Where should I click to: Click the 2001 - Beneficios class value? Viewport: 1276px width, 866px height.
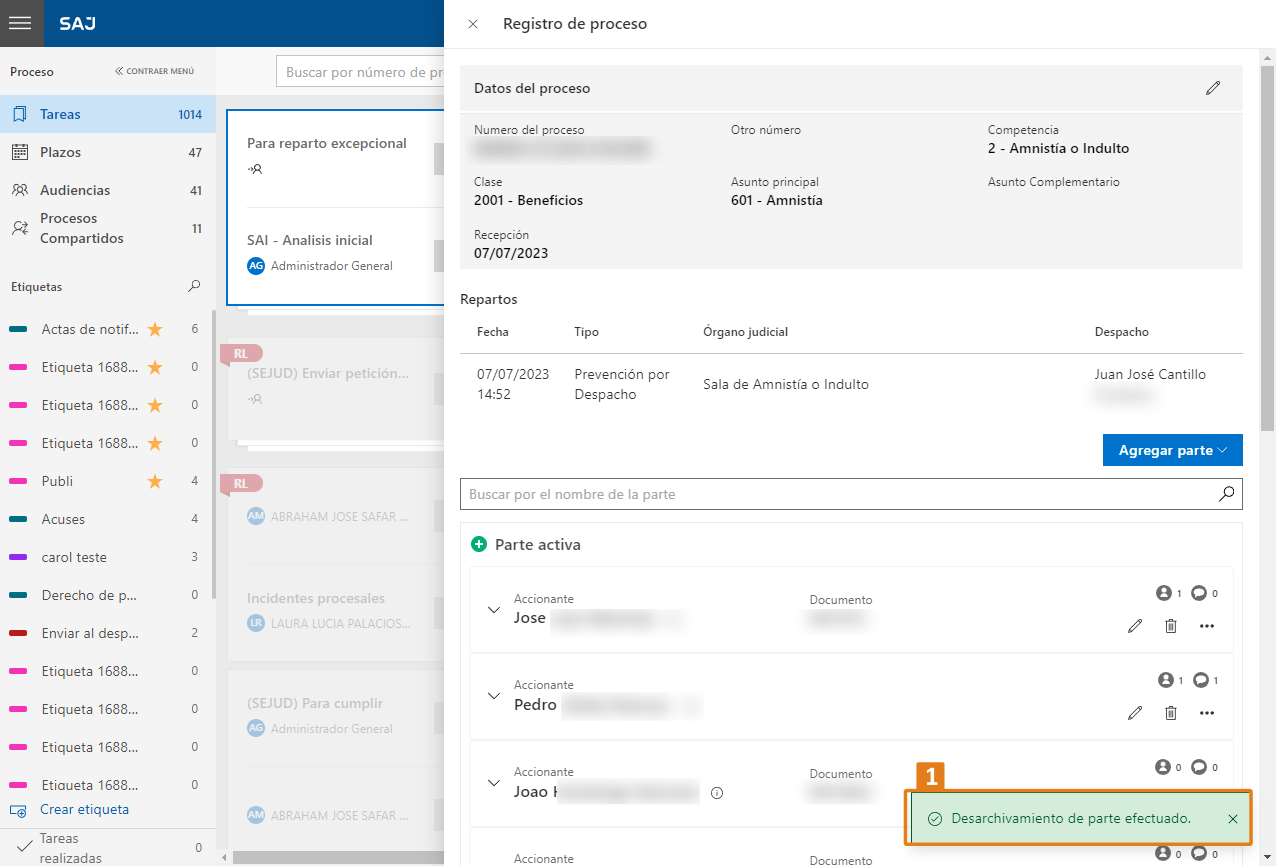[x=528, y=200]
